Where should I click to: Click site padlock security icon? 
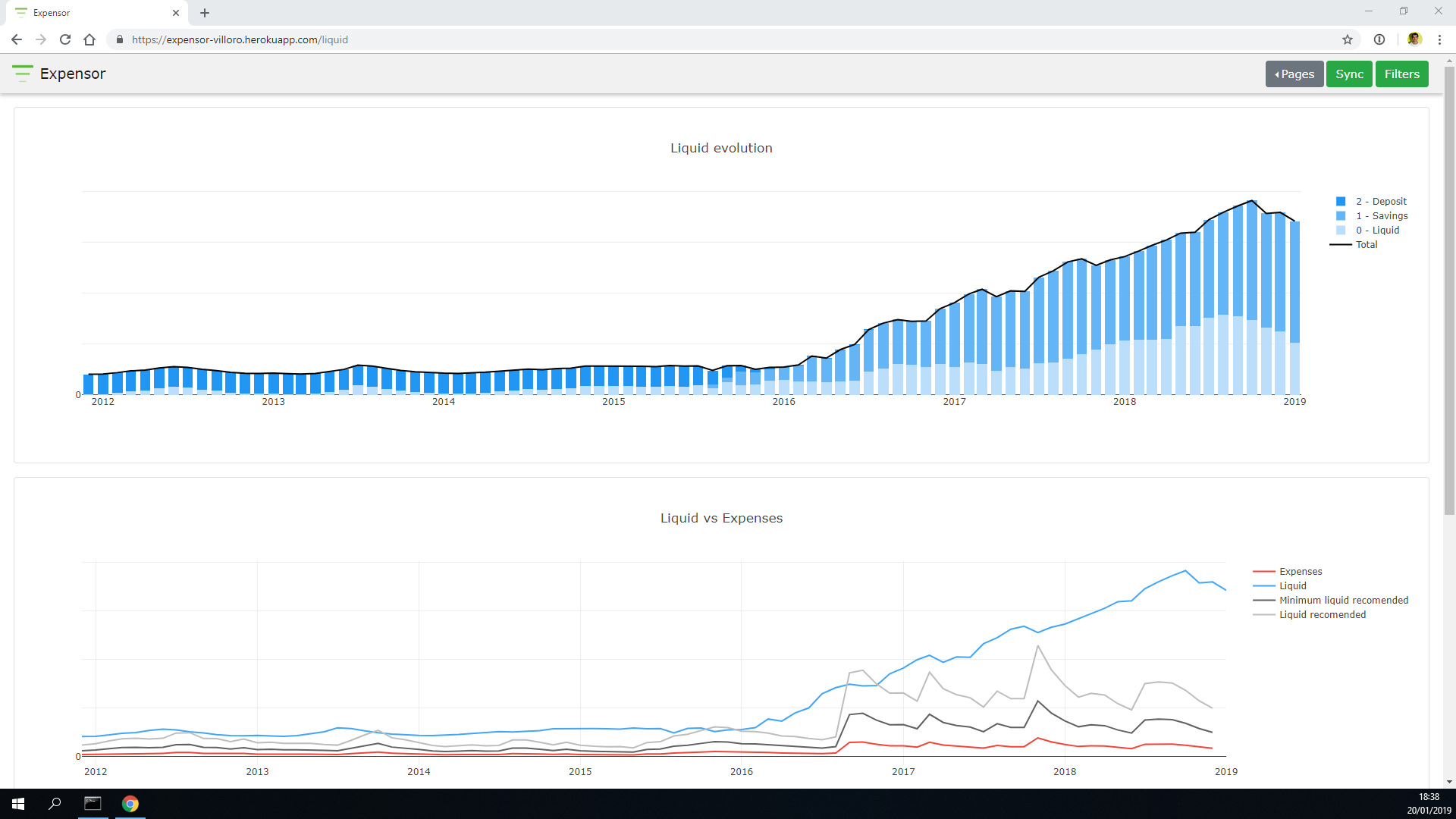tap(120, 39)
